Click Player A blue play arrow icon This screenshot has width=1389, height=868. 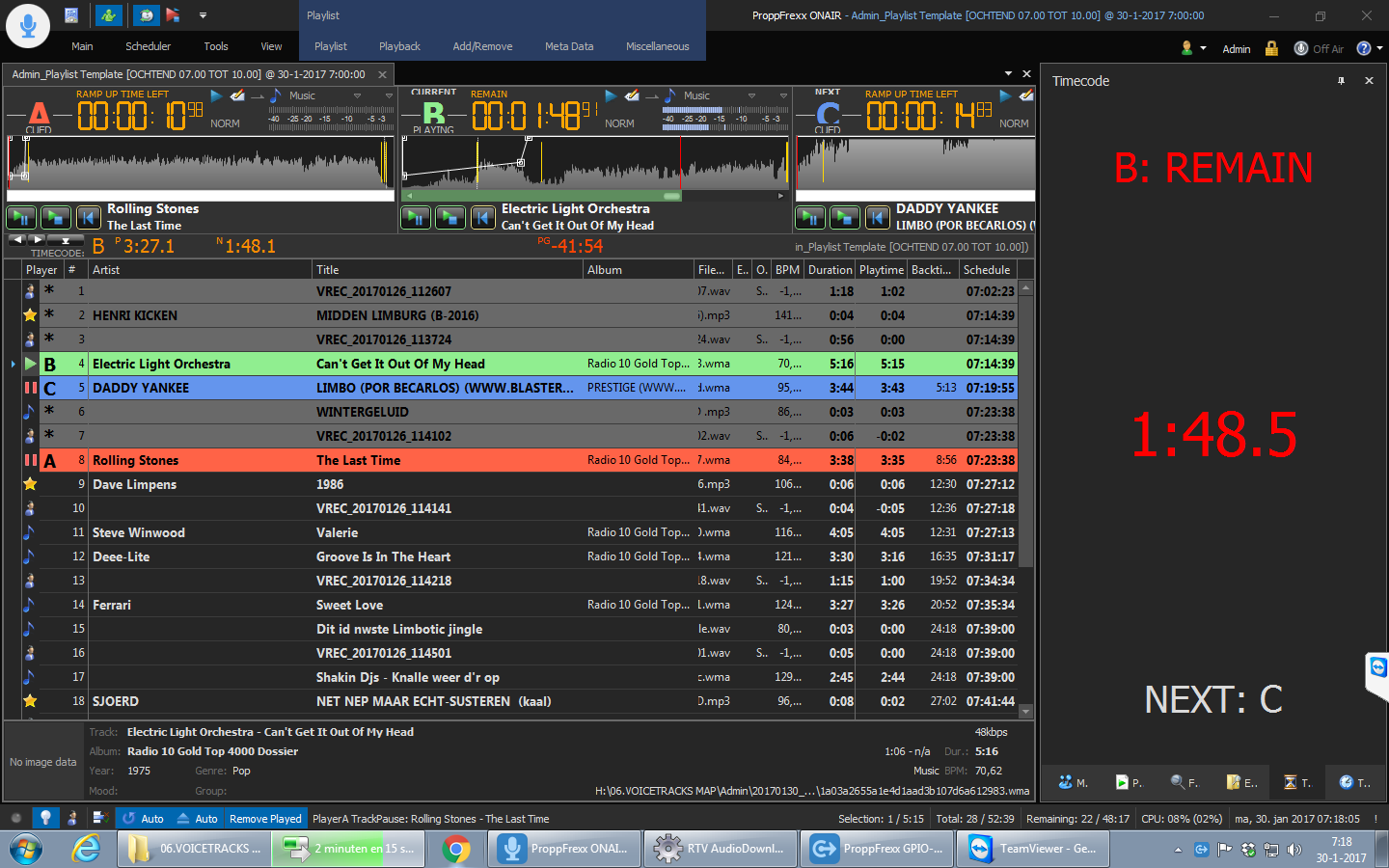[x=216, y=95]
